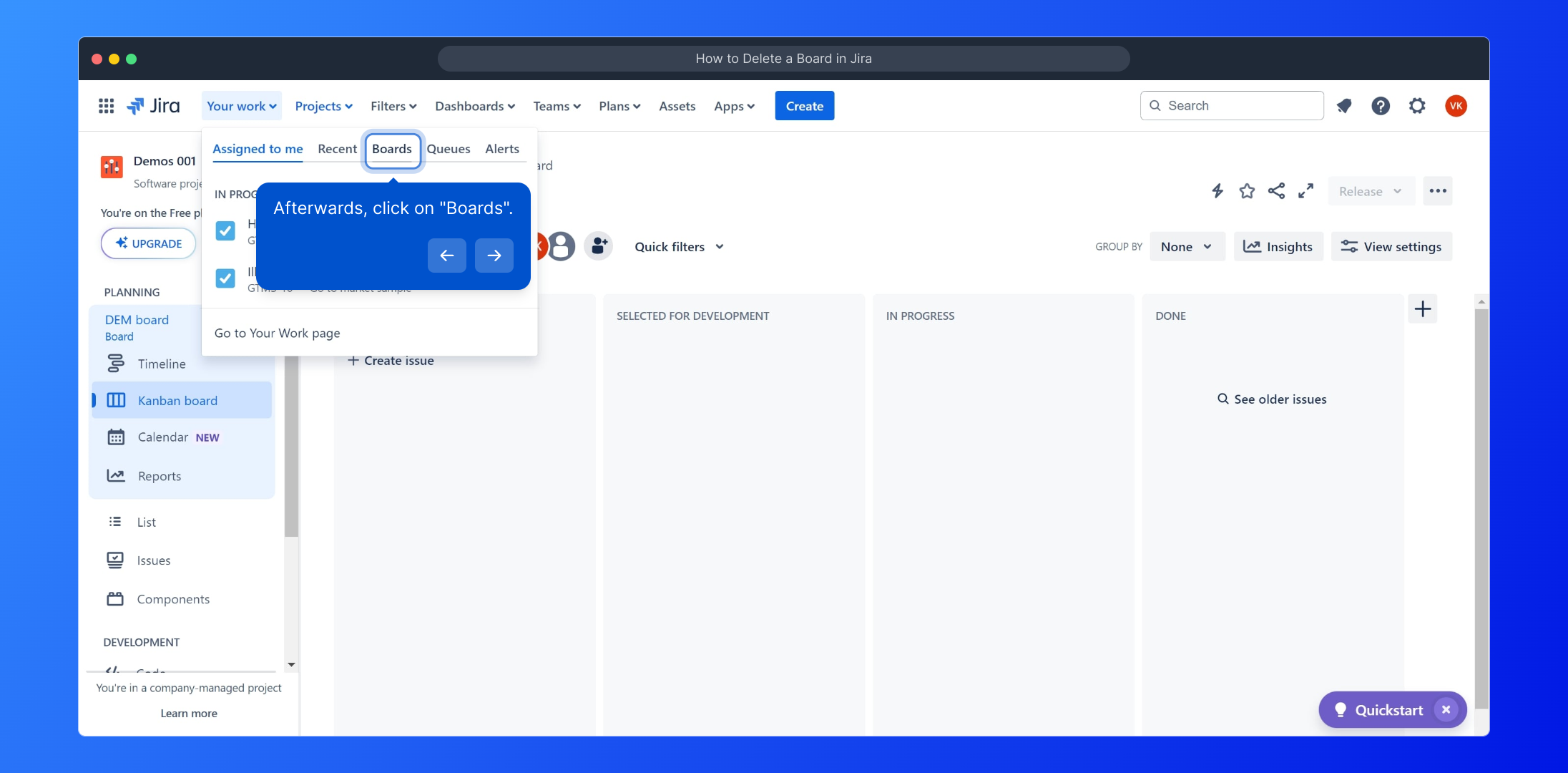
Task: Enter full screen mode icon
Action: point(1305,191)
